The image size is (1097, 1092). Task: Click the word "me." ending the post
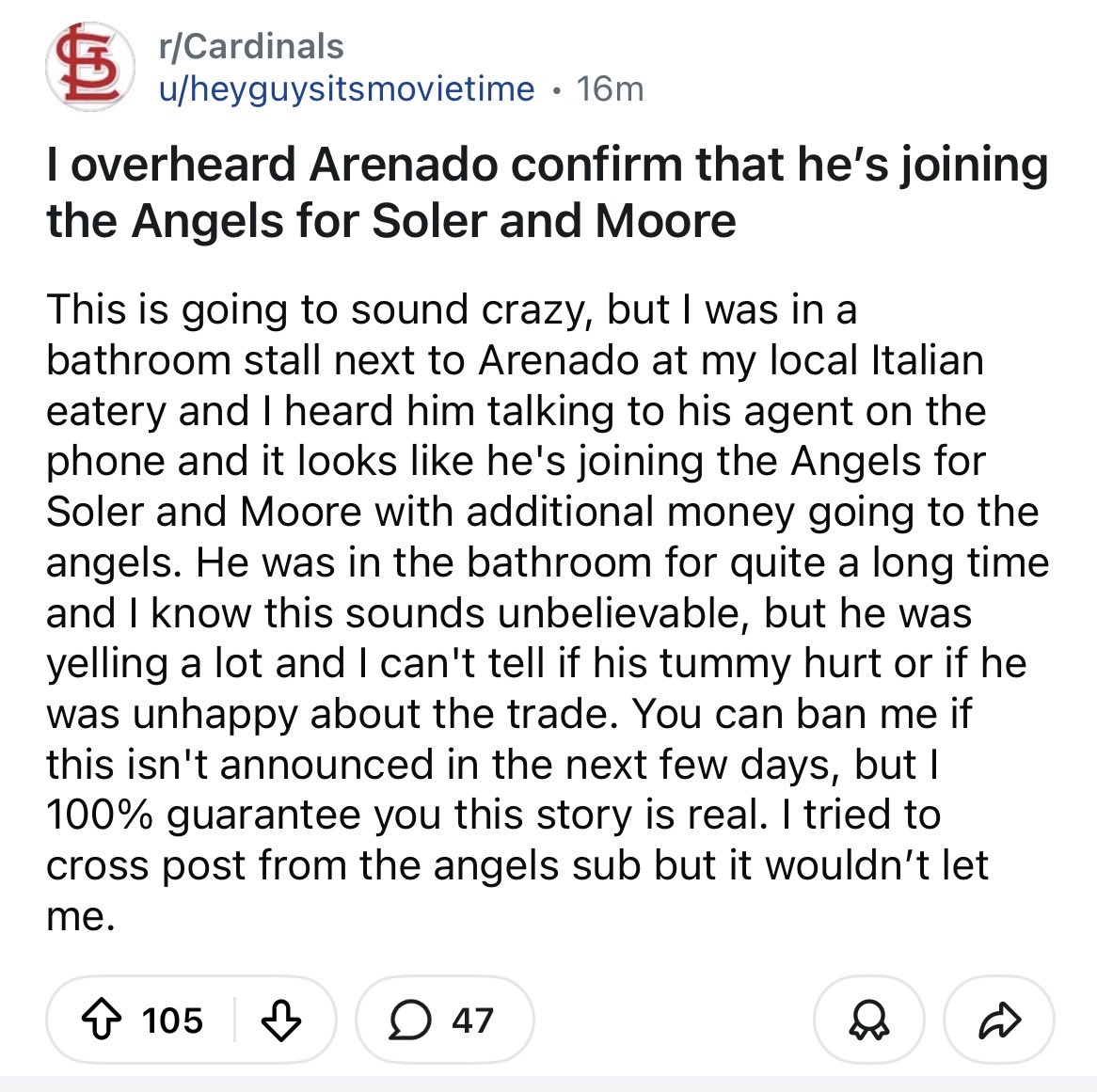coord(81,915)
